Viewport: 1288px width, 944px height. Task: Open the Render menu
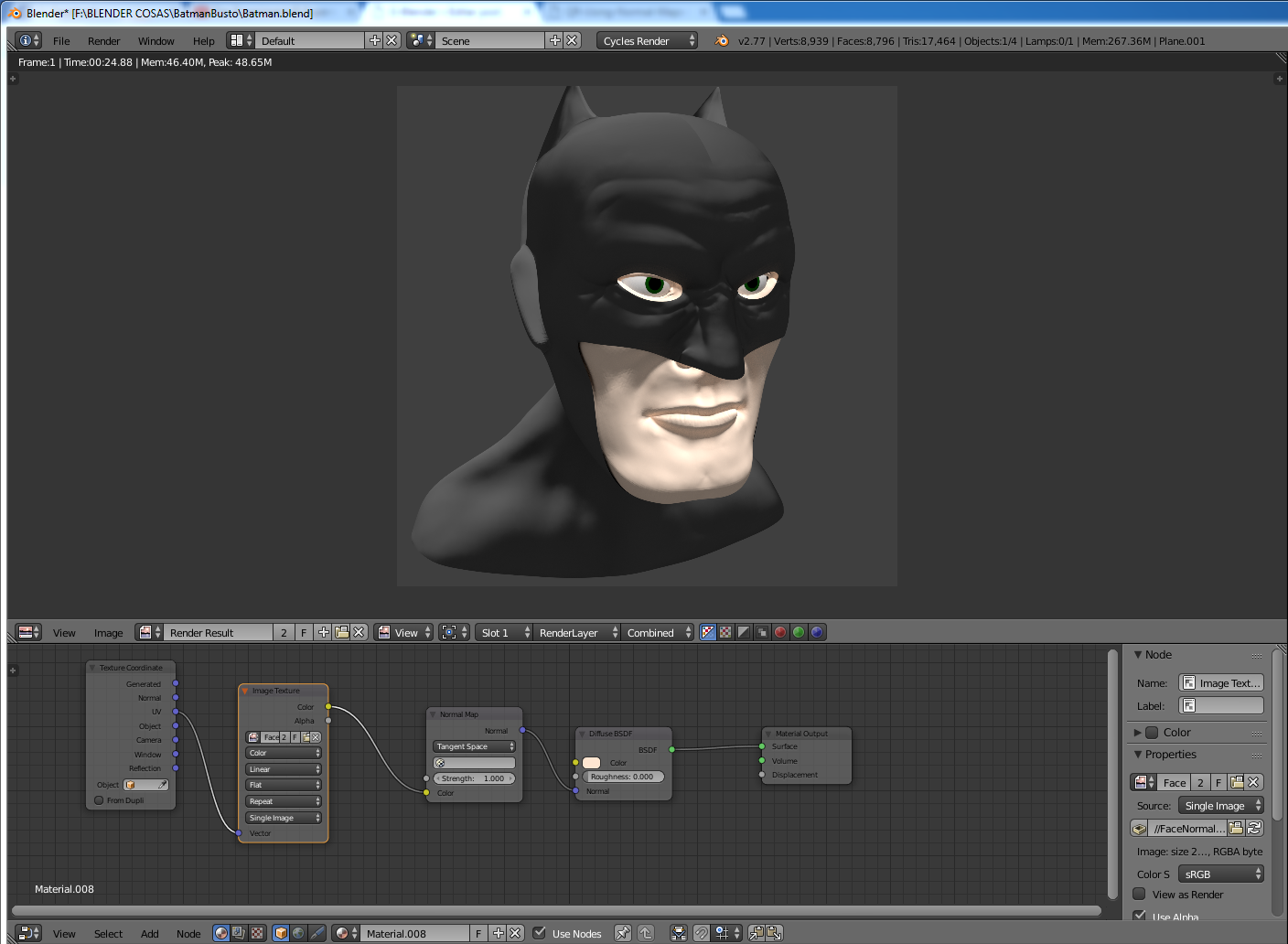[103, 40]
